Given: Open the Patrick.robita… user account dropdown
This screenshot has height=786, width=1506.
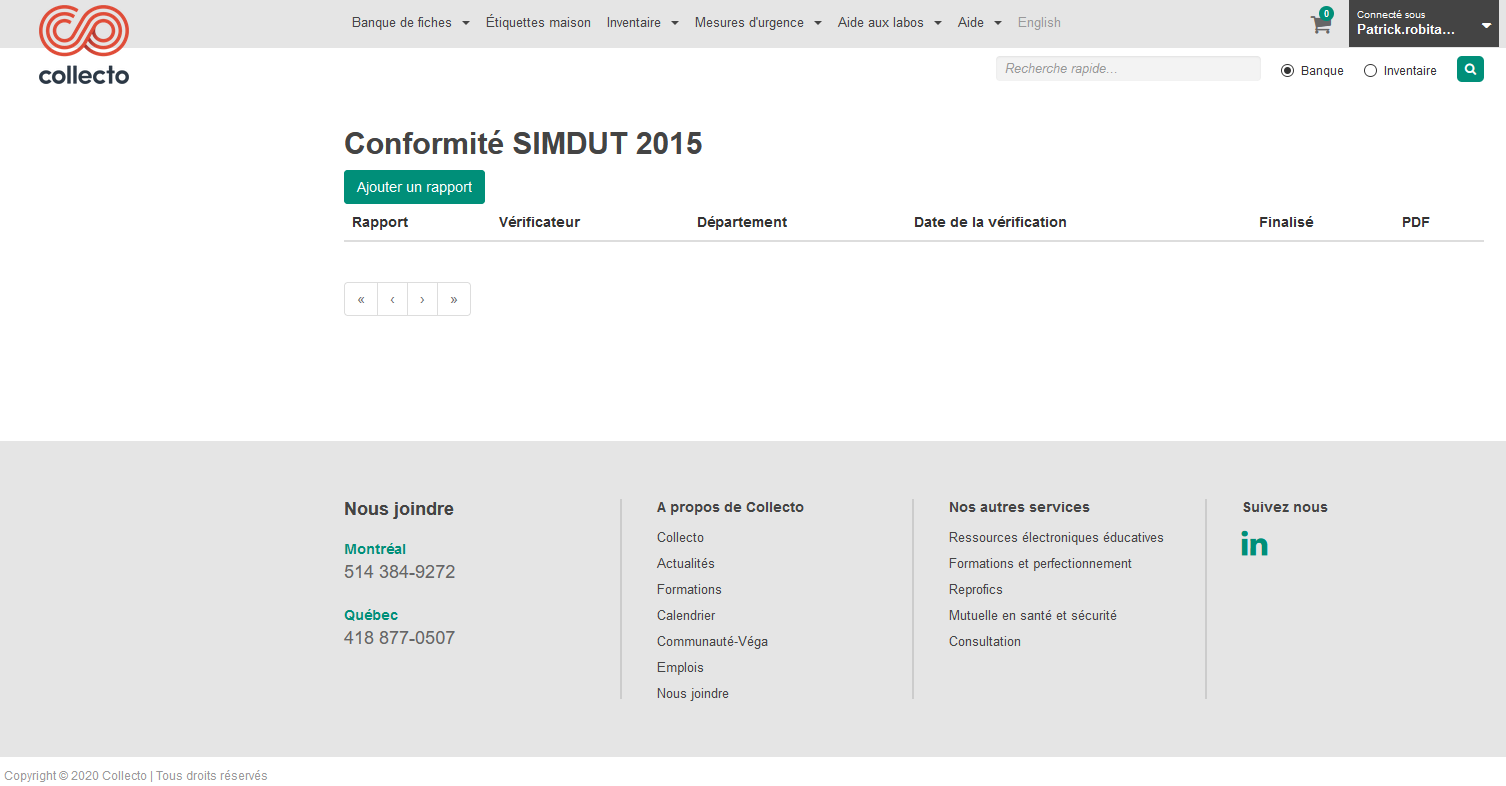Looking at the screenshot, I should click(1424, 23).
